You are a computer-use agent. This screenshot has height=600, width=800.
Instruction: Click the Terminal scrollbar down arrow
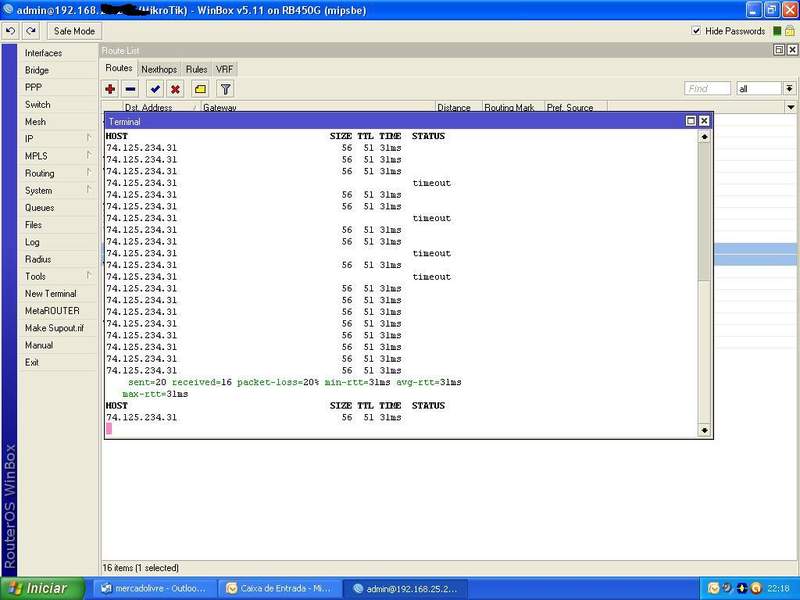click(x=704, y=430)
